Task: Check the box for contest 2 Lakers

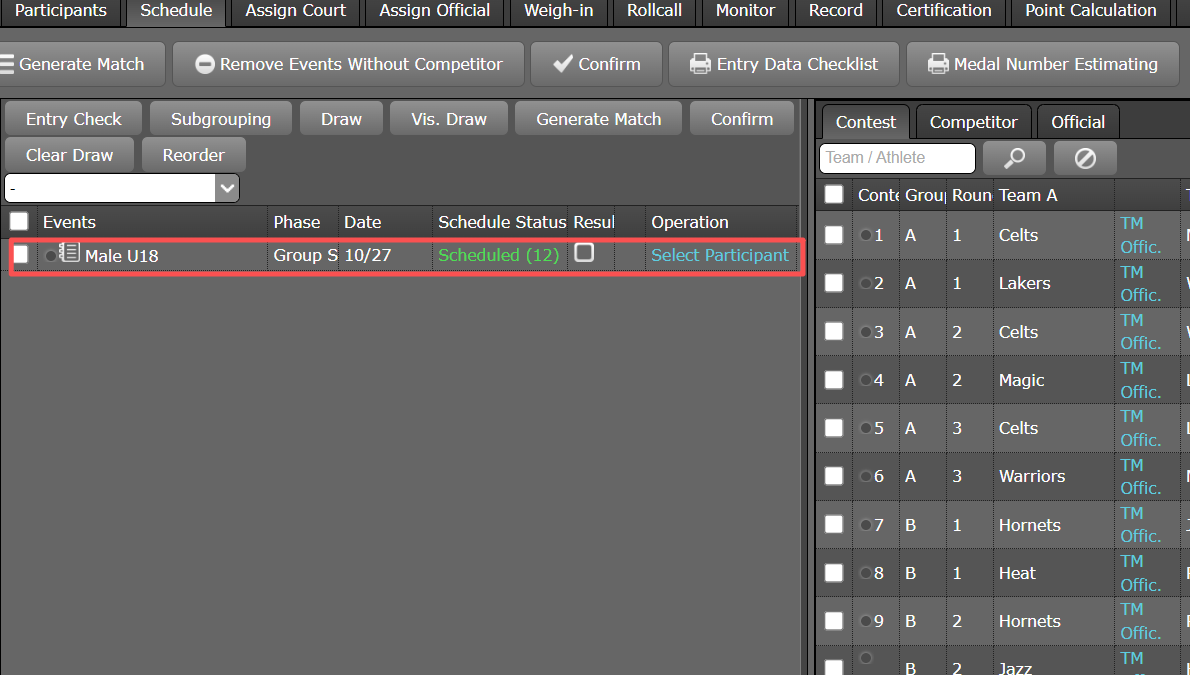Action: coord(834,283)
